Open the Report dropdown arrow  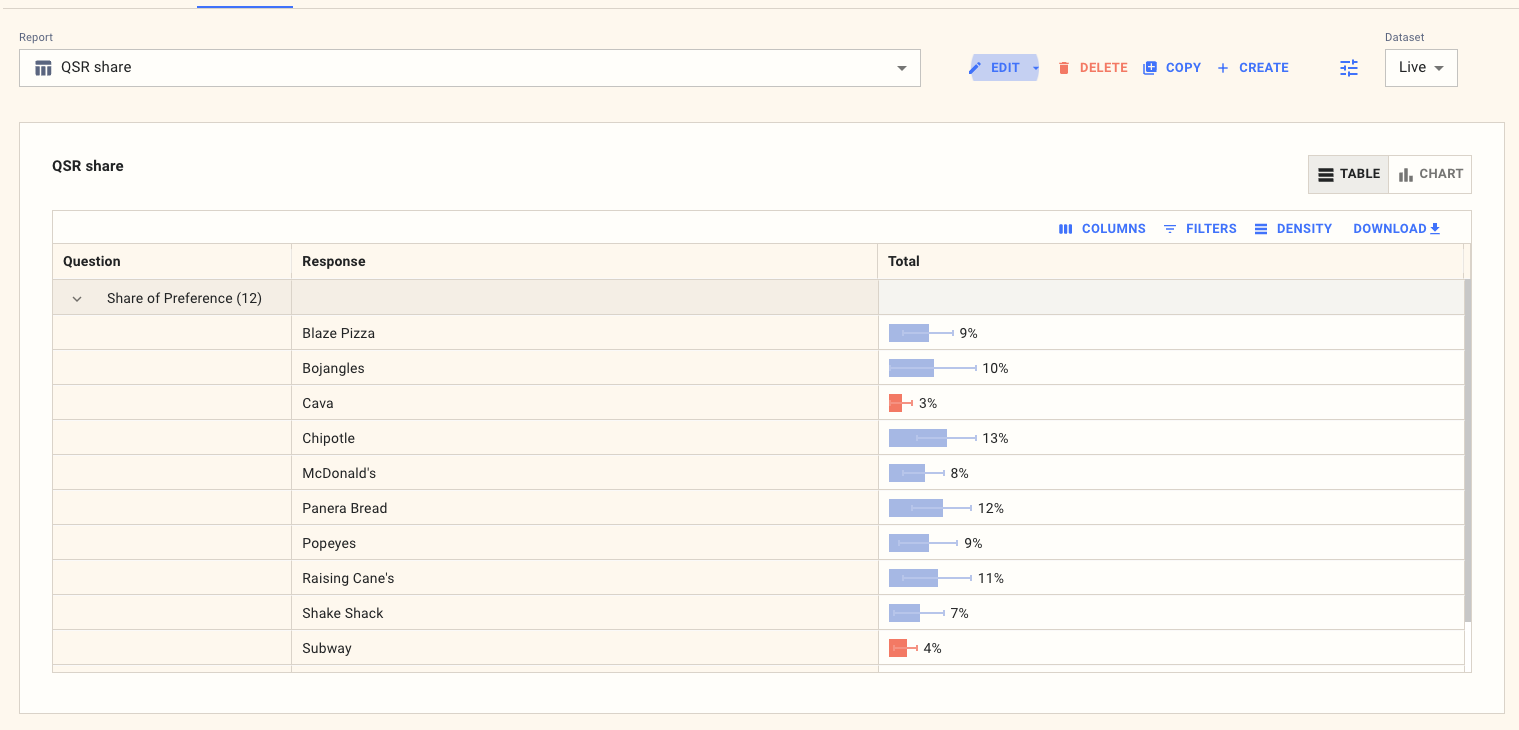[902, 68]
